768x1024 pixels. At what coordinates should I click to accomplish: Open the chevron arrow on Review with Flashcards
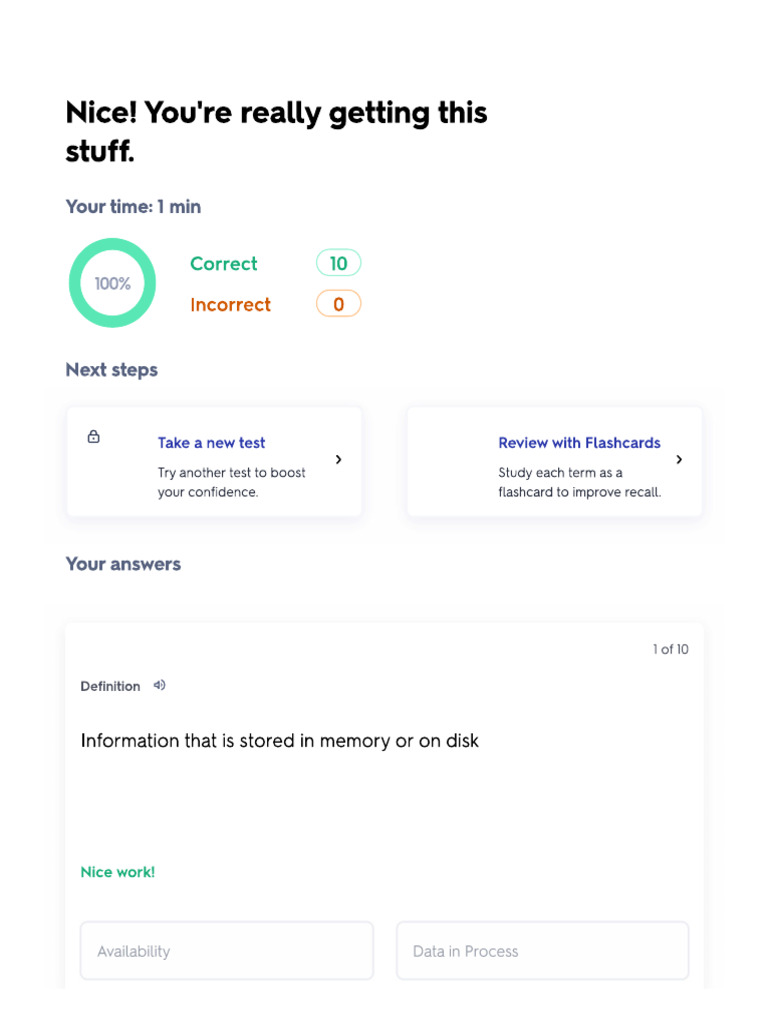(679, 460)
